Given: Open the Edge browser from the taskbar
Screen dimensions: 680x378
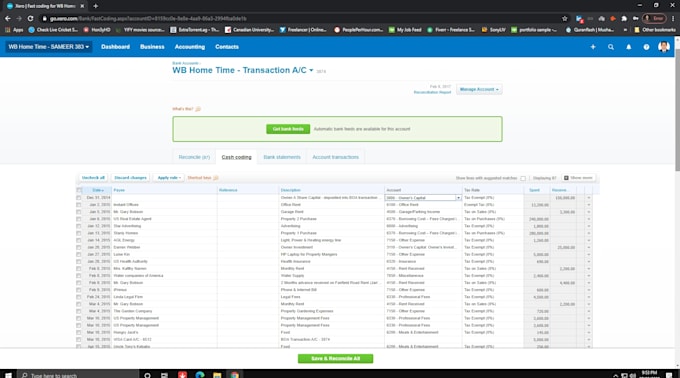Looking at the screenshot, I should (200, 375).
